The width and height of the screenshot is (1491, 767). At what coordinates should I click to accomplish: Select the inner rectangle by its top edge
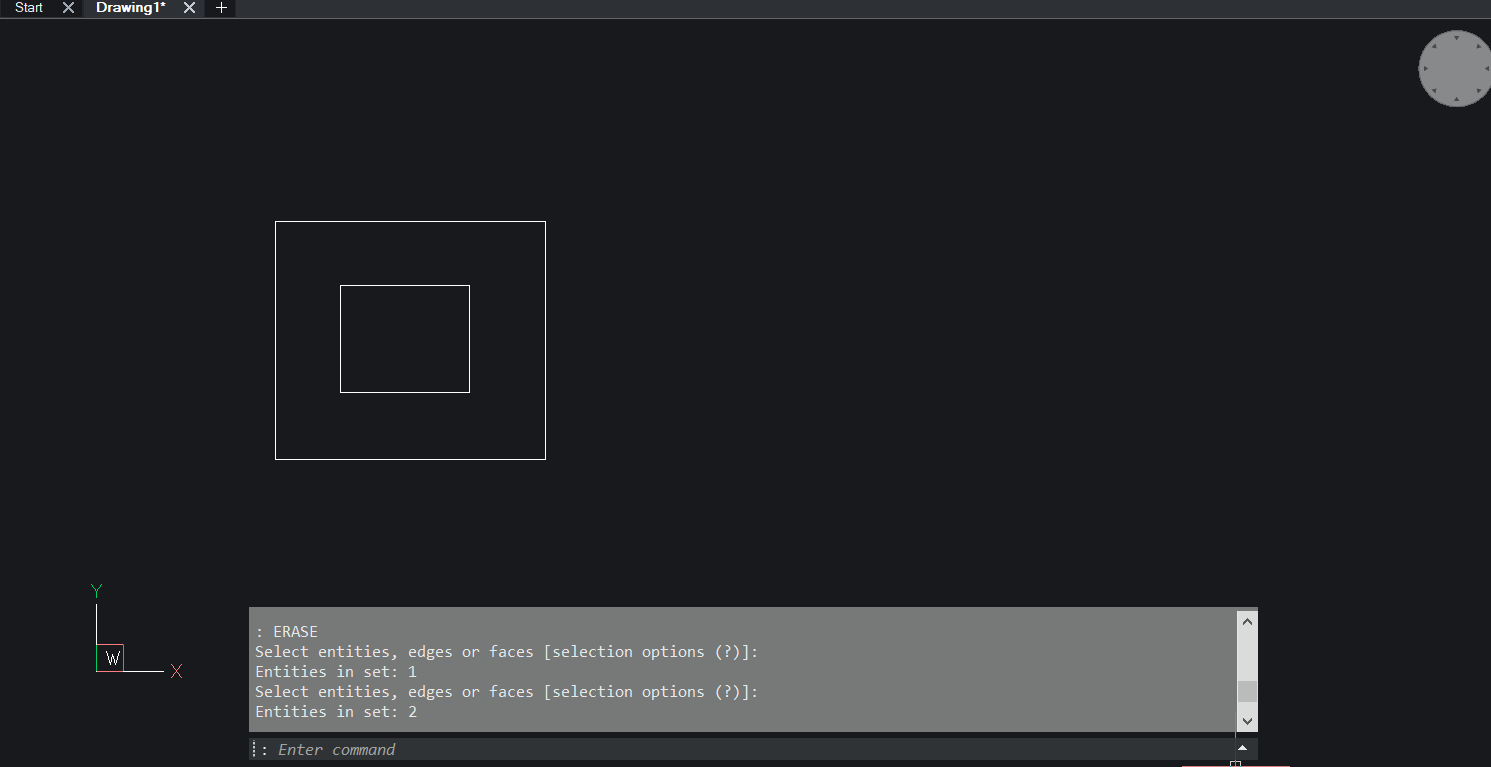(405, 286)
